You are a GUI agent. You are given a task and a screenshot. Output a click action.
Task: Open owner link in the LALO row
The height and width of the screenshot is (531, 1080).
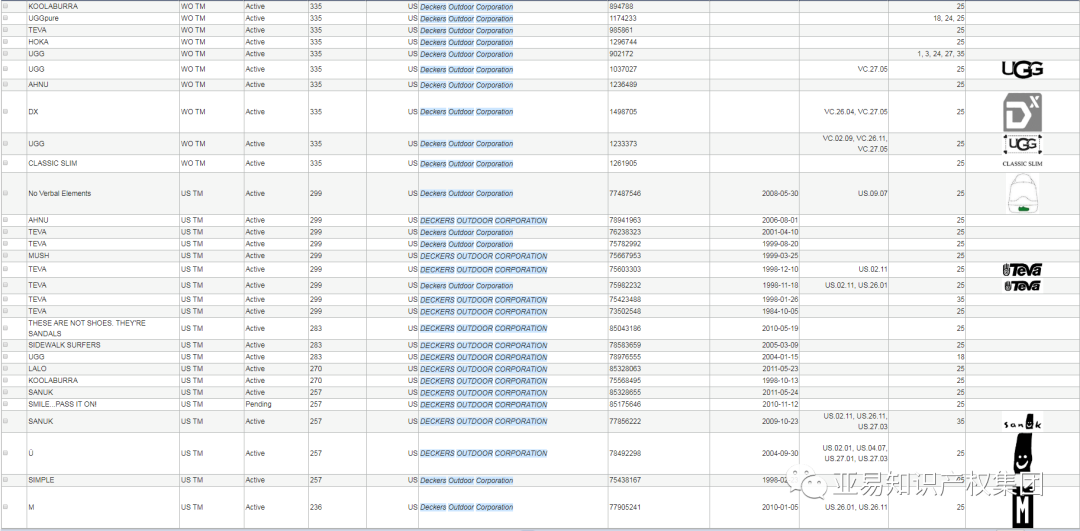(x=483, y=369)
